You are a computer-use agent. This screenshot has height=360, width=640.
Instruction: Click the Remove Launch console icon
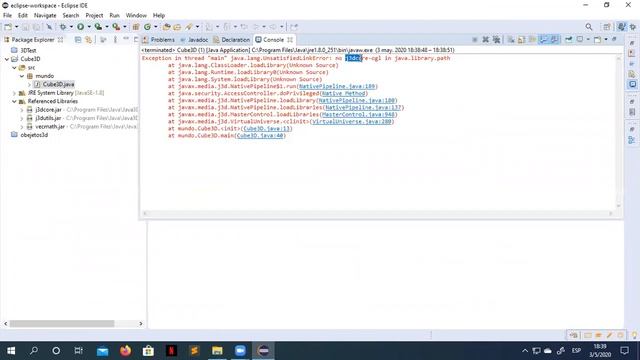coord(485,40)
